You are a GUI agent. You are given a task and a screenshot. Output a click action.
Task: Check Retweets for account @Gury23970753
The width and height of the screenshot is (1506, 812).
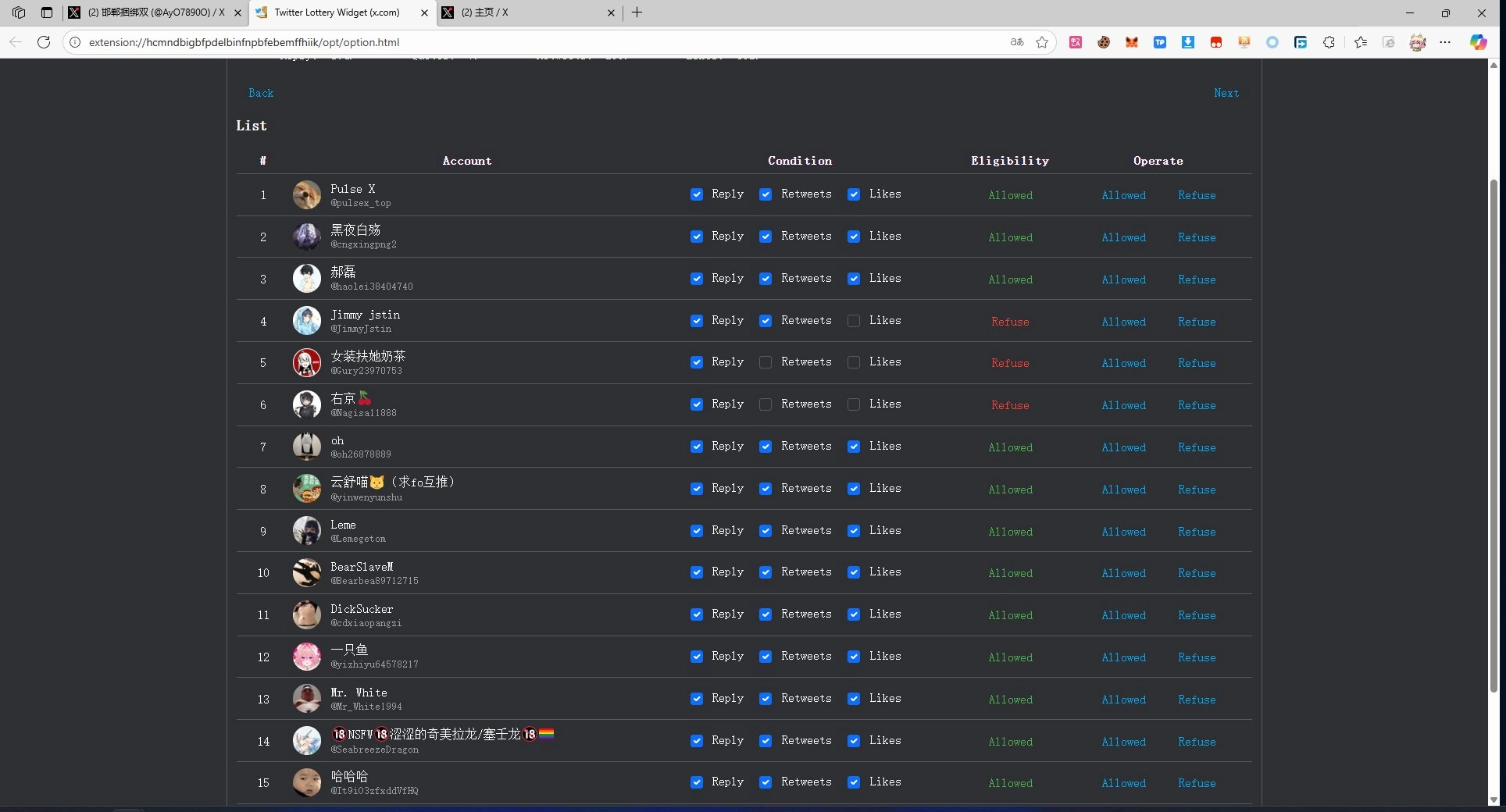[x=765, y=362]
